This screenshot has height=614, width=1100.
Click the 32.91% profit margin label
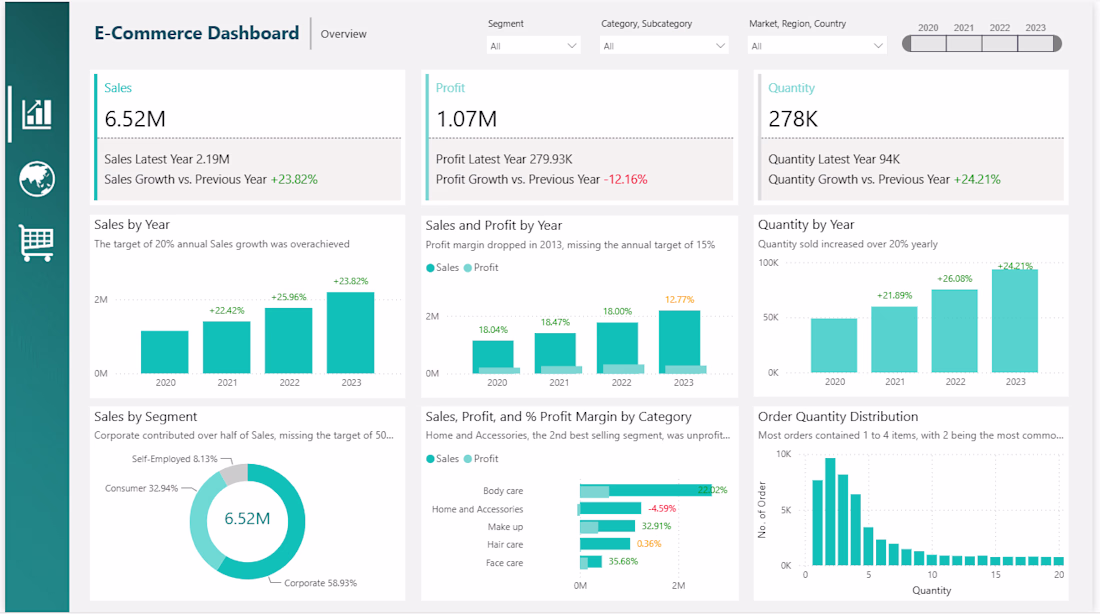(656, 526)
